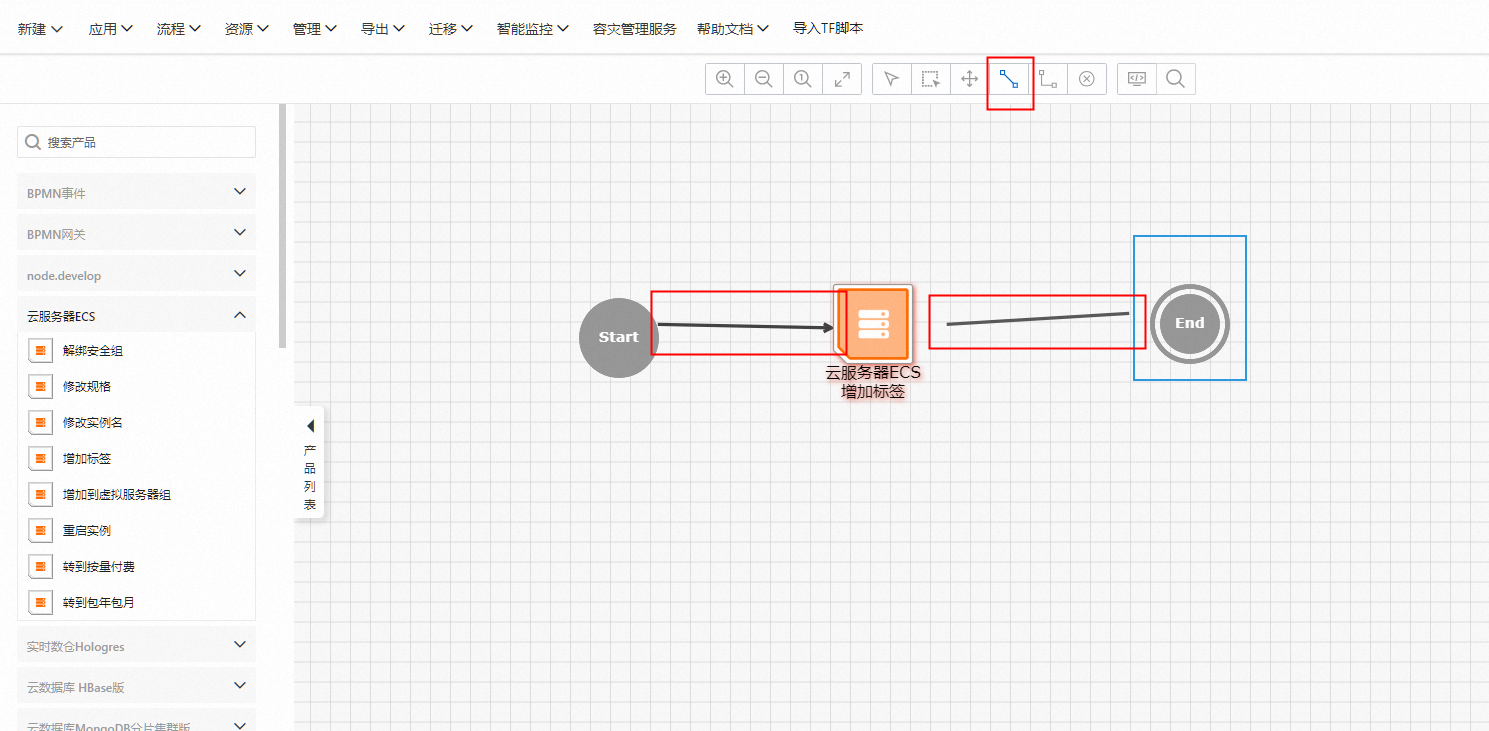This screenshot has width=1489, height=731.
Task: Click the 解绑安全组 text label
Action: pyautogui.click(x=93, y=351)
